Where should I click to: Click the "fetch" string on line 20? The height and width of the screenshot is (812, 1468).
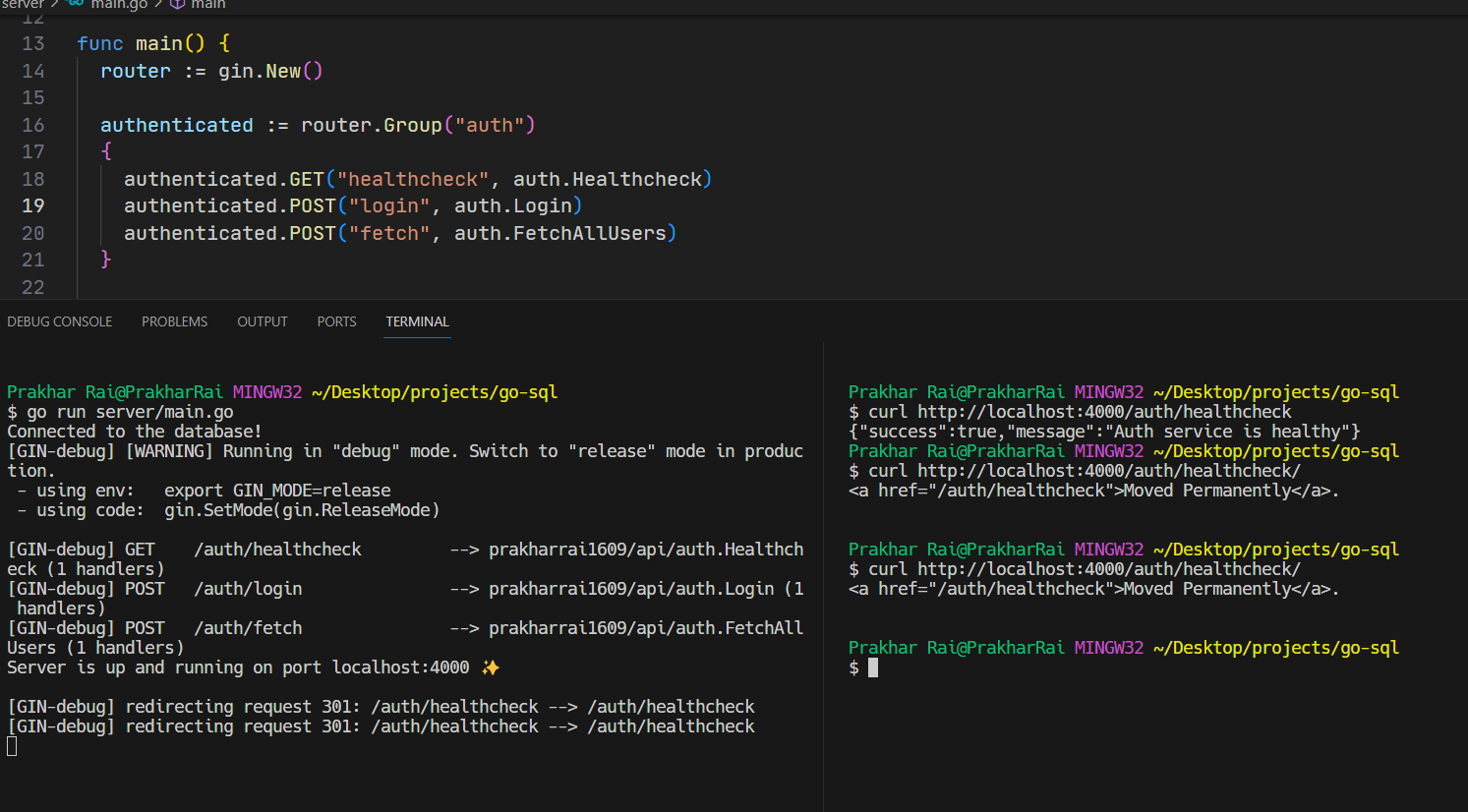pos(389,233)
